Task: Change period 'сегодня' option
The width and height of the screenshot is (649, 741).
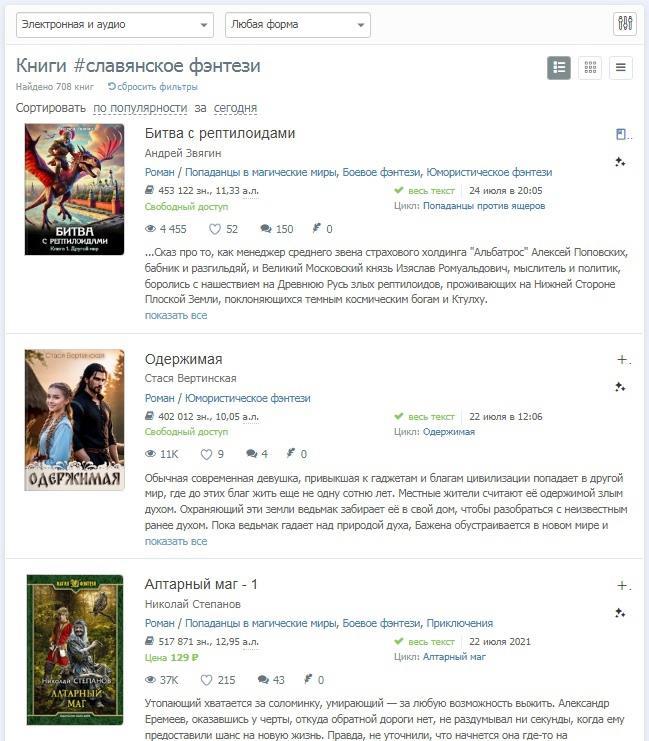Action: tap(235, 108)
